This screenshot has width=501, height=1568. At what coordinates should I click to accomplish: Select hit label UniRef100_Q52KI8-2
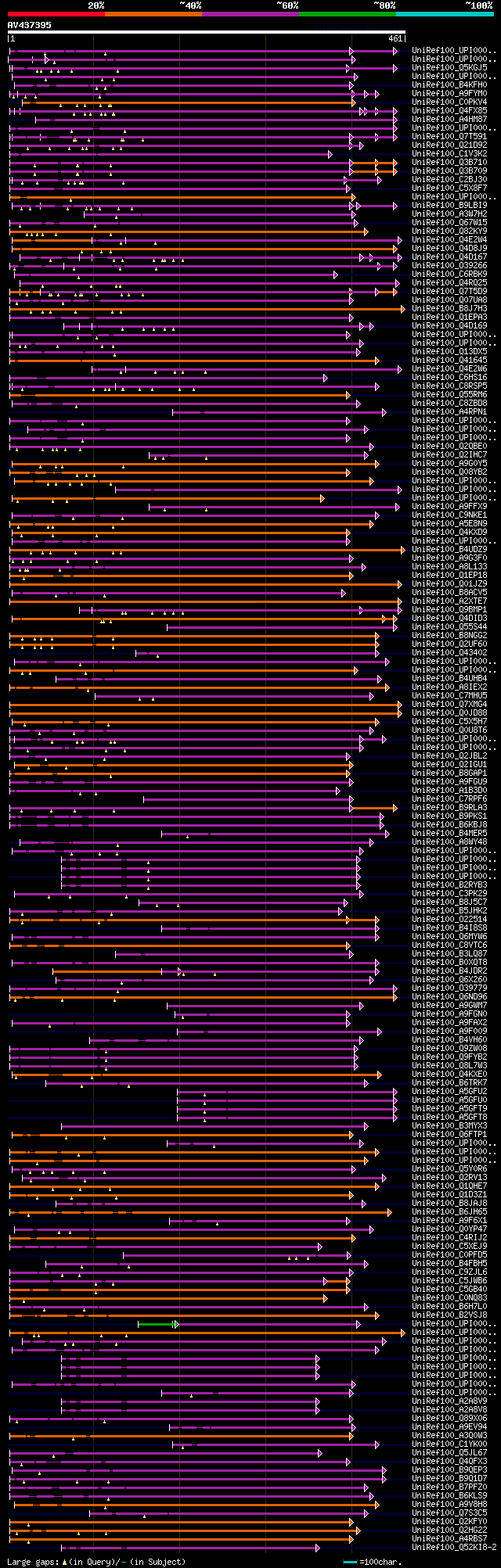[454, 1547]
